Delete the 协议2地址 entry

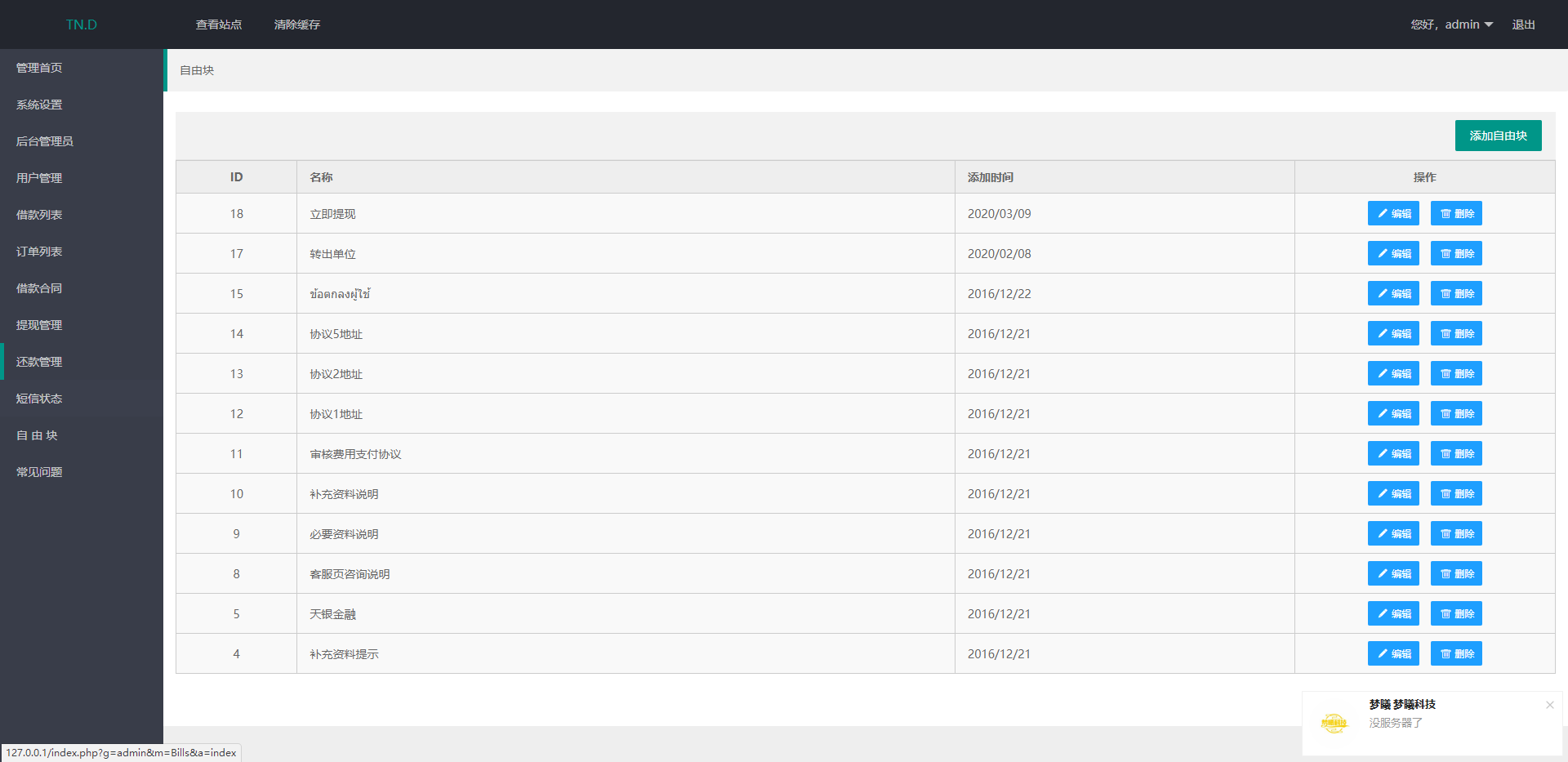coord(1456,373)
